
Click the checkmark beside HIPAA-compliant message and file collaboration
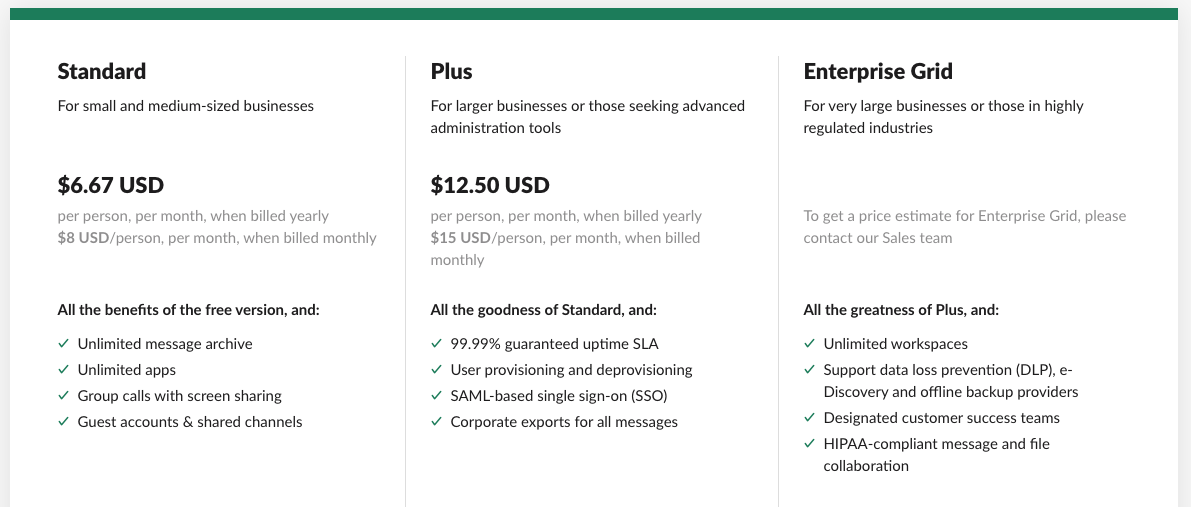[810, 443]
